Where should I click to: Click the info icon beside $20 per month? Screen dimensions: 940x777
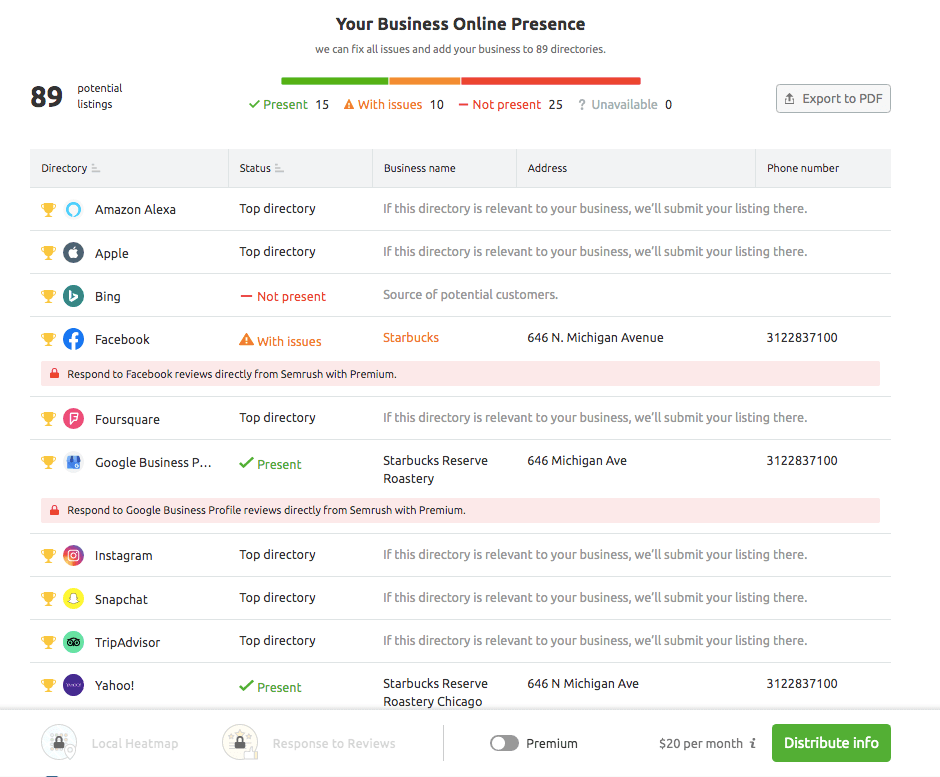753,743
